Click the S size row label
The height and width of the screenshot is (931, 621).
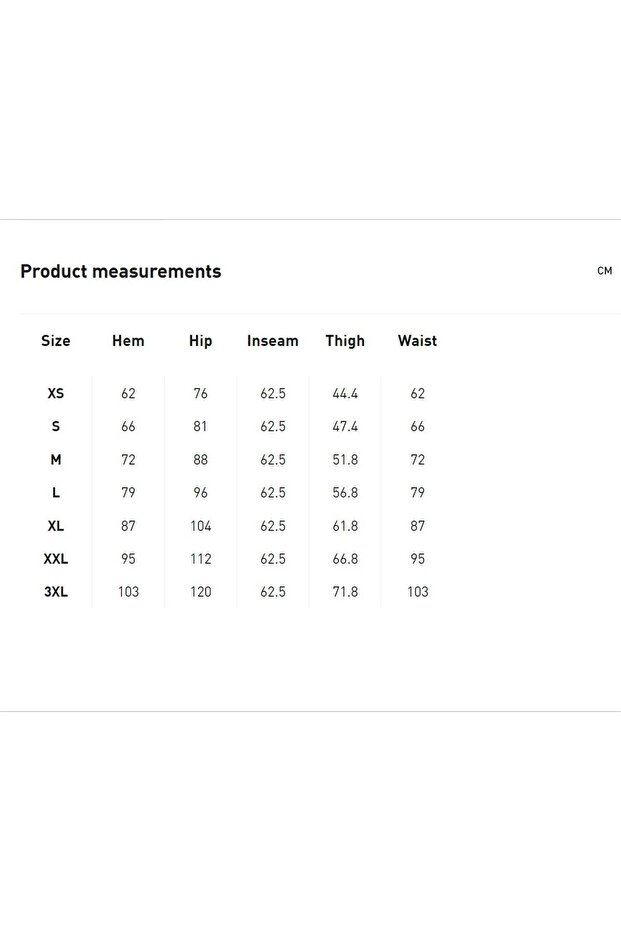pyautogui.click(x=56, y=427)
